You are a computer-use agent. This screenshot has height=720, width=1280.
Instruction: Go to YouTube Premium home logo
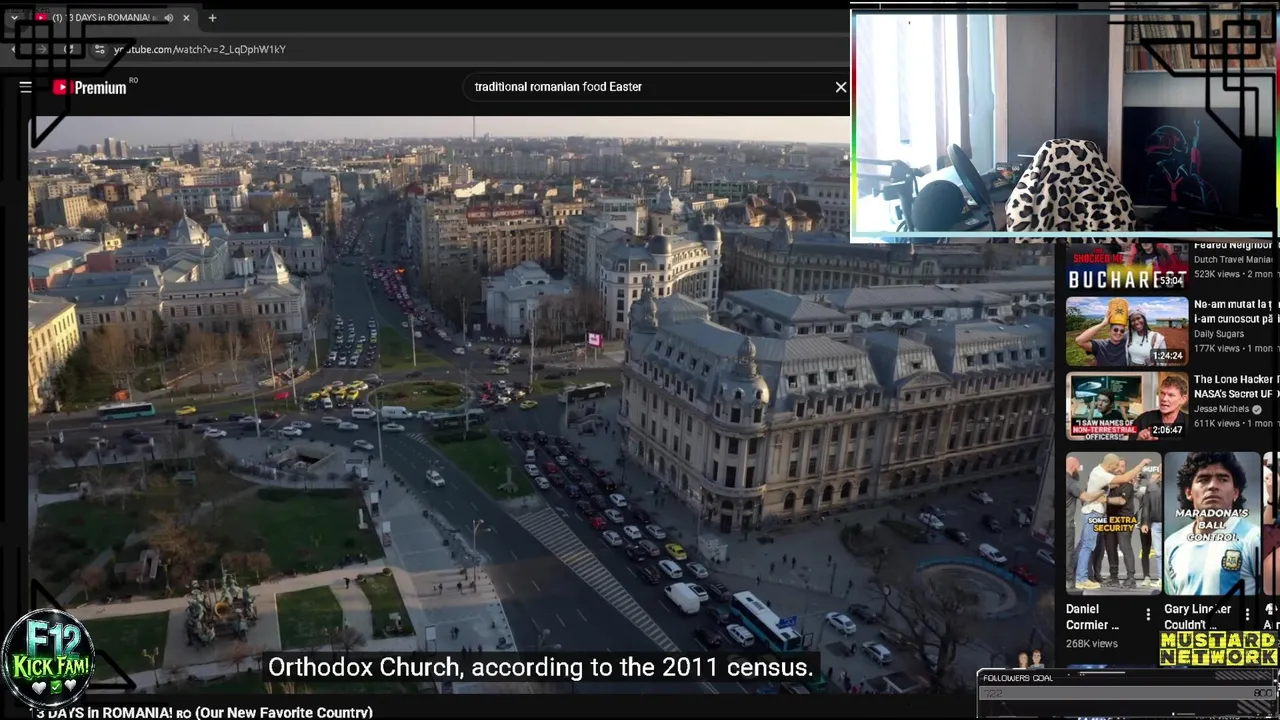pos(90,87)
